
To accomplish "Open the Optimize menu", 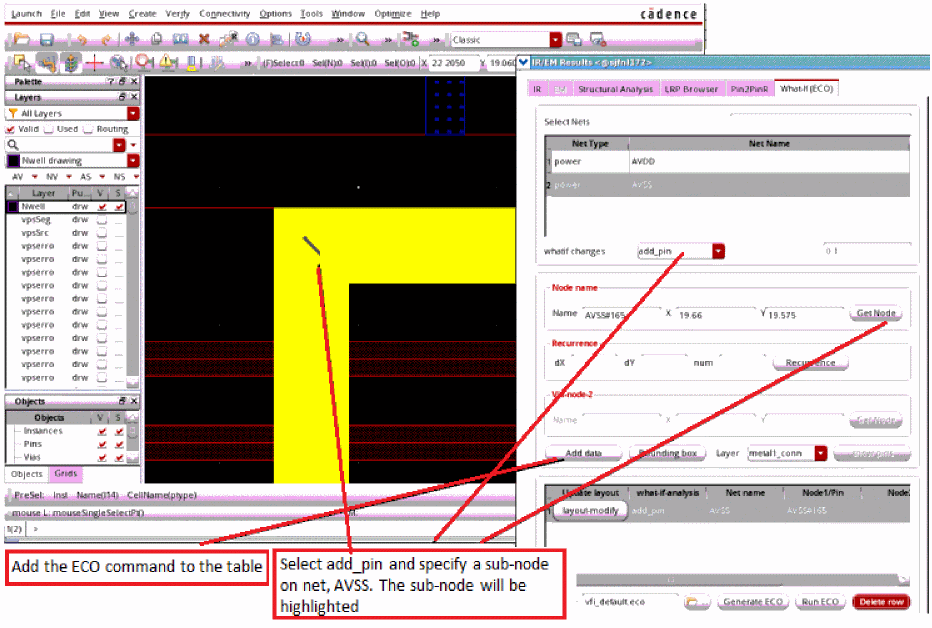I will click(392, 13).
